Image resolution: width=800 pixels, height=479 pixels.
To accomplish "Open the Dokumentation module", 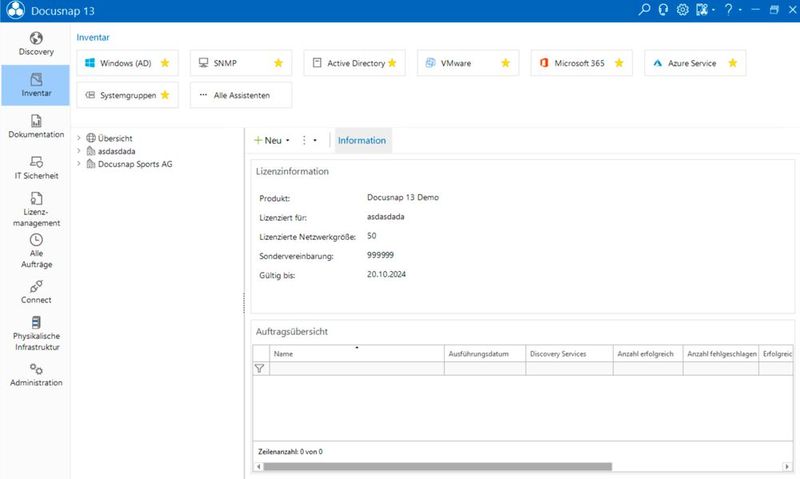I will tap(35, 126).
